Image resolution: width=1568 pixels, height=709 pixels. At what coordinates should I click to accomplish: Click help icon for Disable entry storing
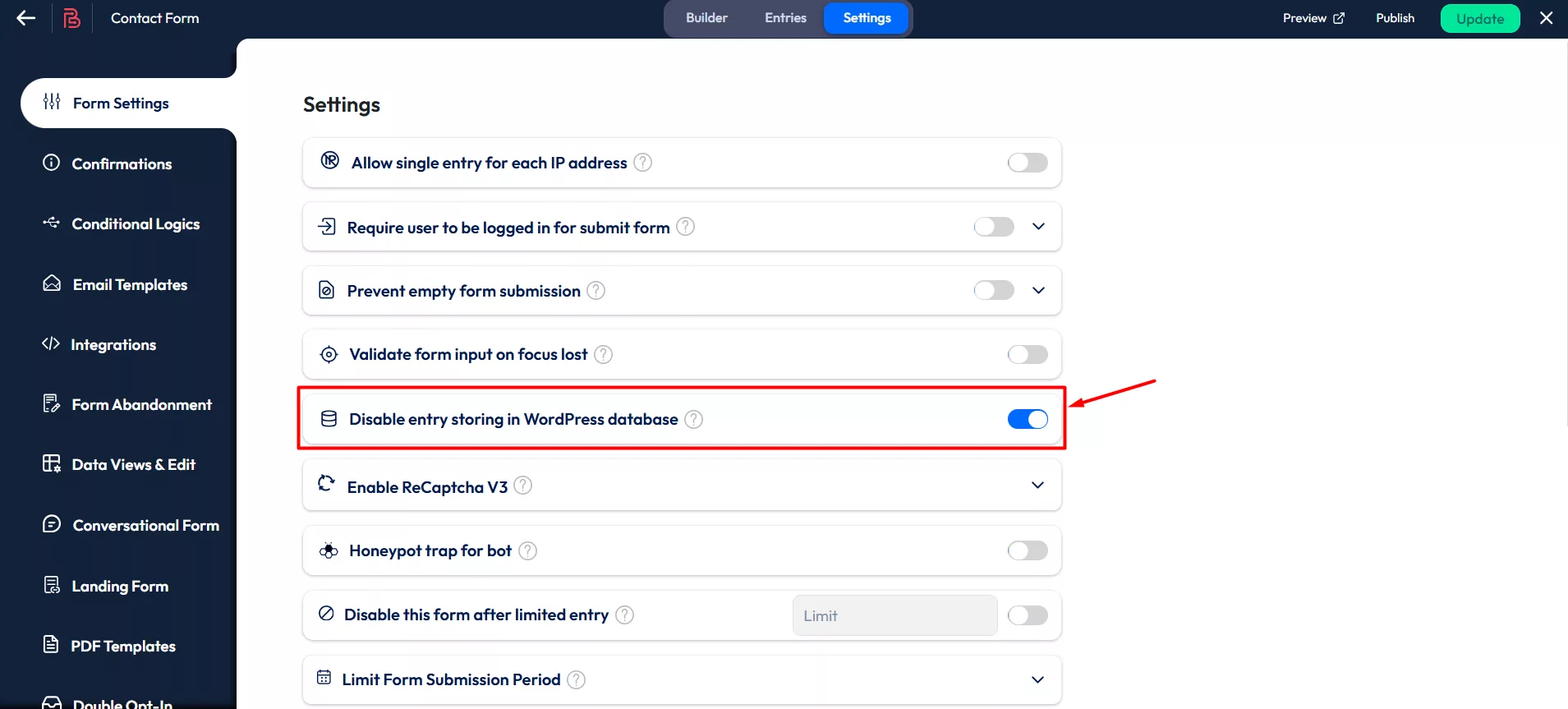click(694, 419)
